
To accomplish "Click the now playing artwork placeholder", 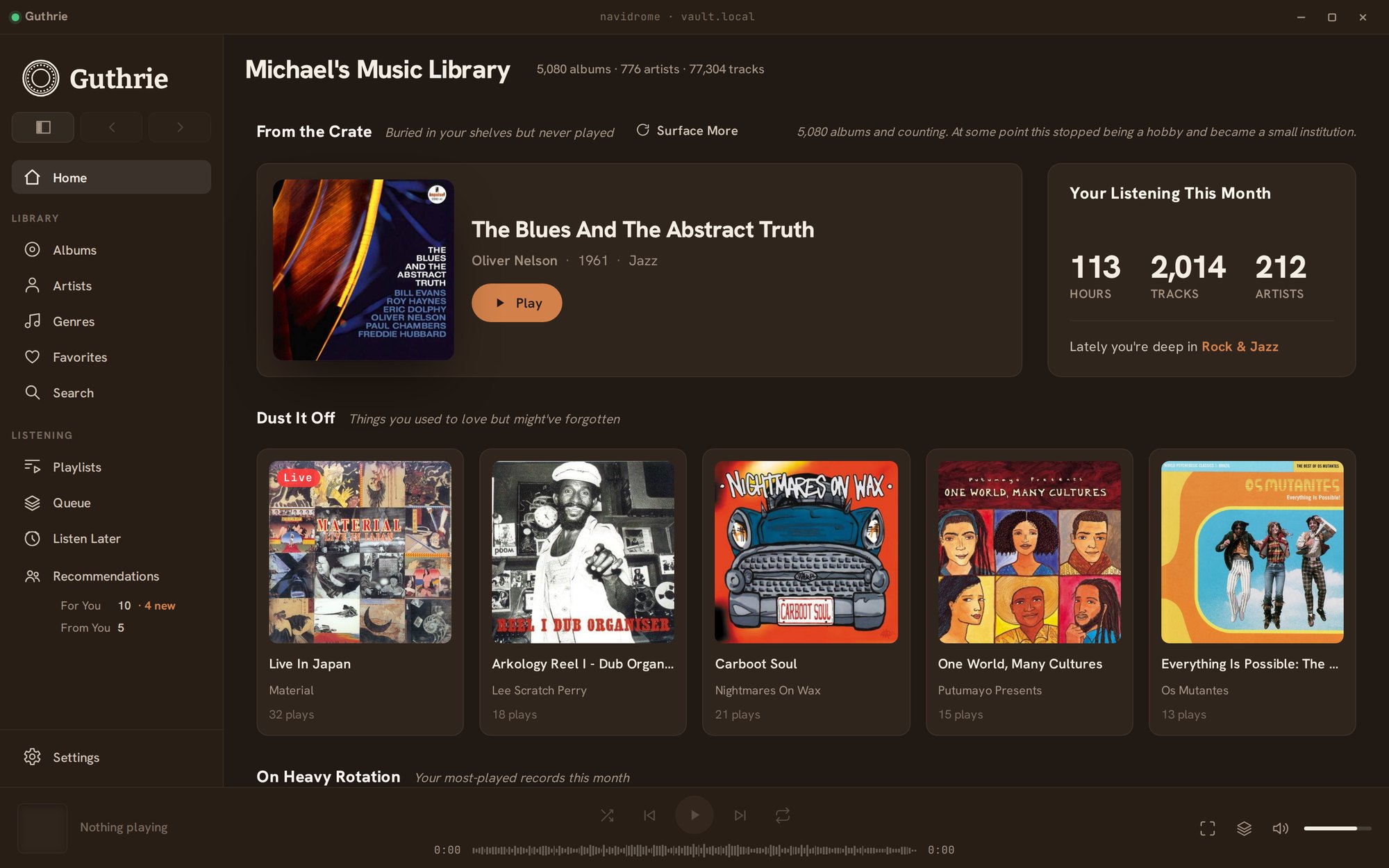I will pos(42,828).
